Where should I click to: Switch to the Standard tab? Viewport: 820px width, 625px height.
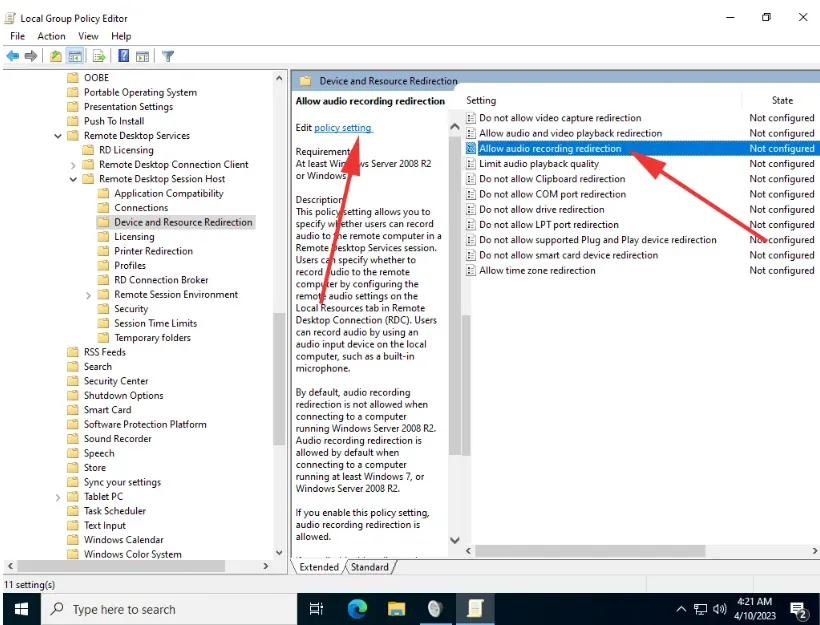pos(370,567)
